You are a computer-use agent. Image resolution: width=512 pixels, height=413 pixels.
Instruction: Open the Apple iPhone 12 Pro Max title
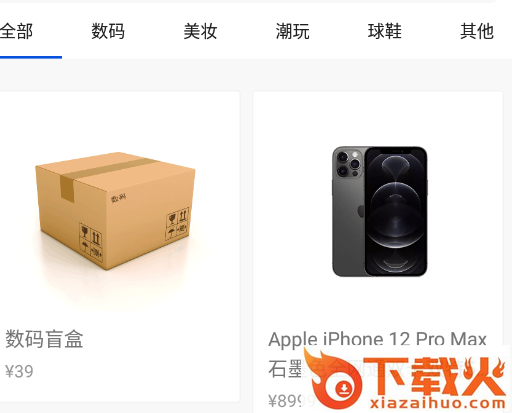pos(377,339)
